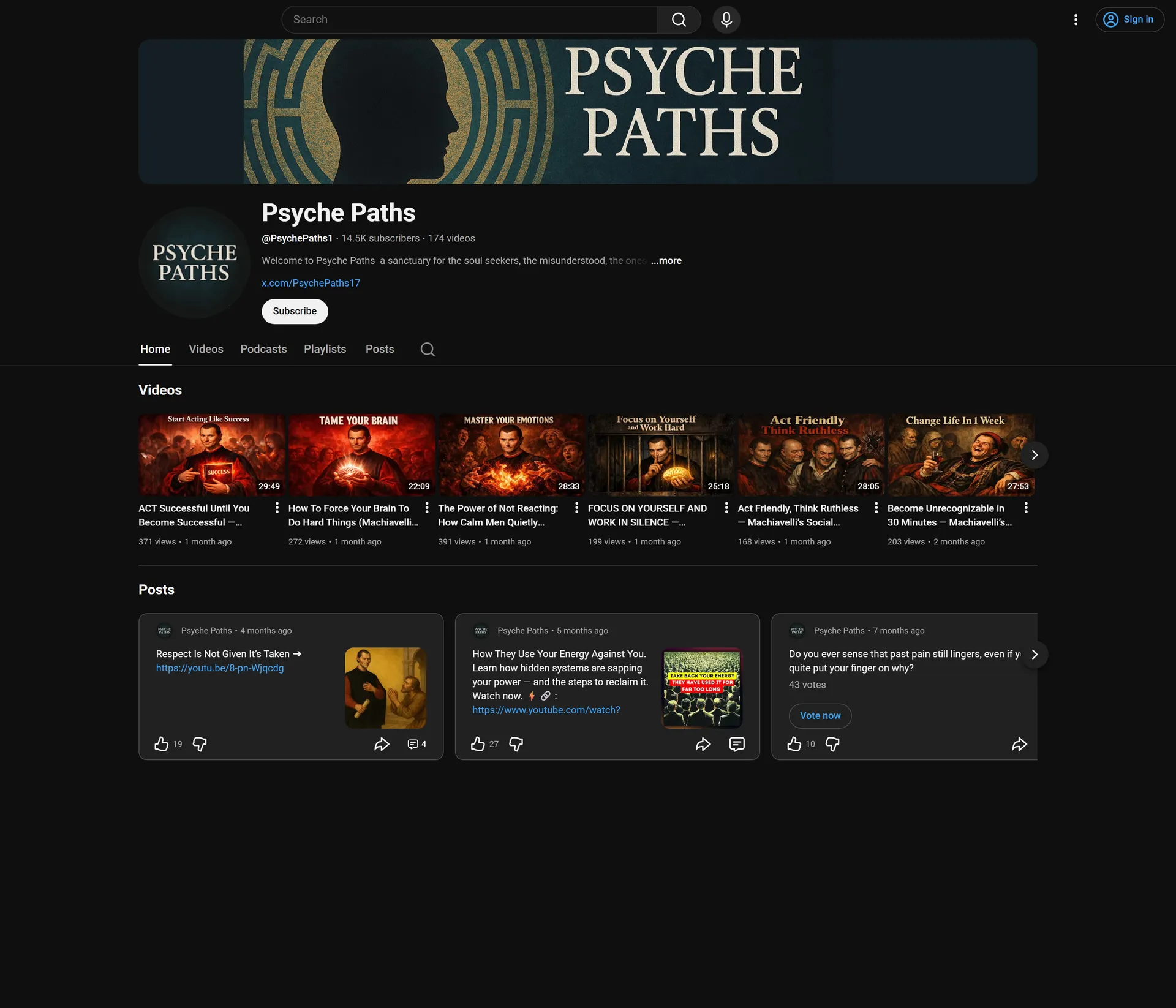Click author avatar on the 7 months ago post
The width and height of the screenshot is (1176, 1008).
pos(797,630)
